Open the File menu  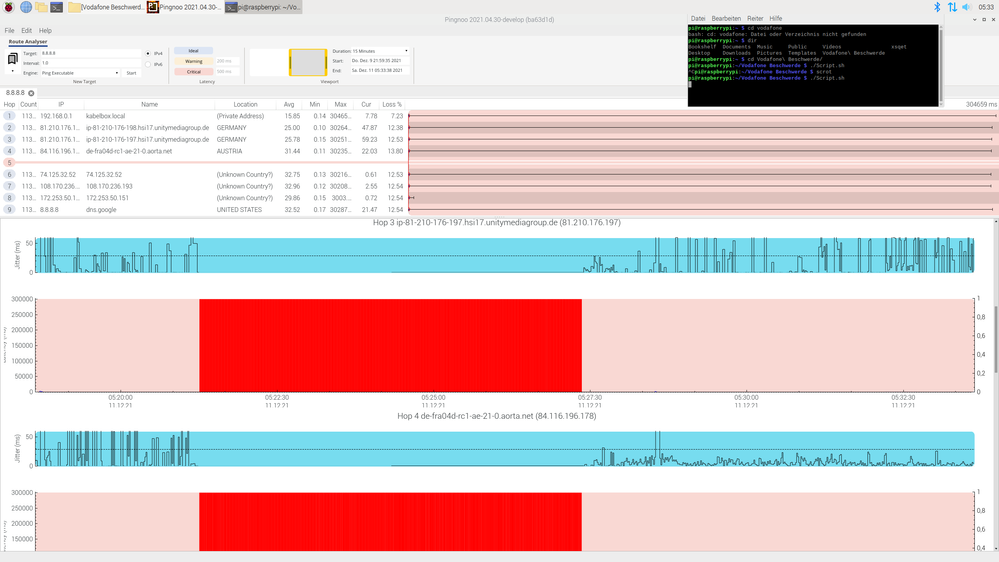point(9,31)
